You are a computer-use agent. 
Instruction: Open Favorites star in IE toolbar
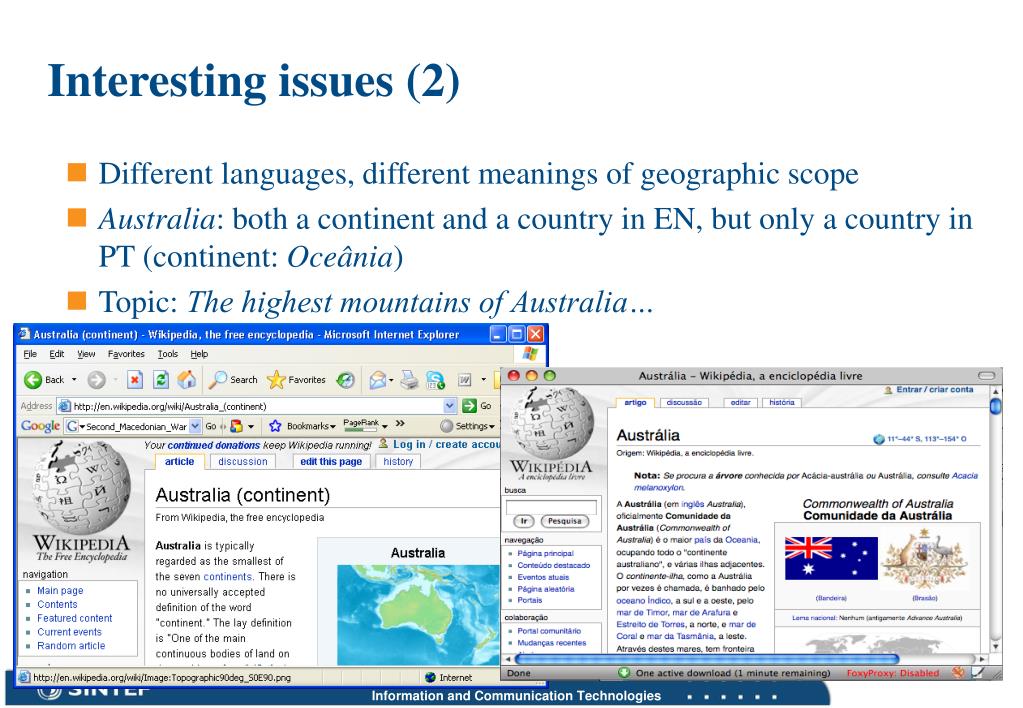[x=276, y=379]
